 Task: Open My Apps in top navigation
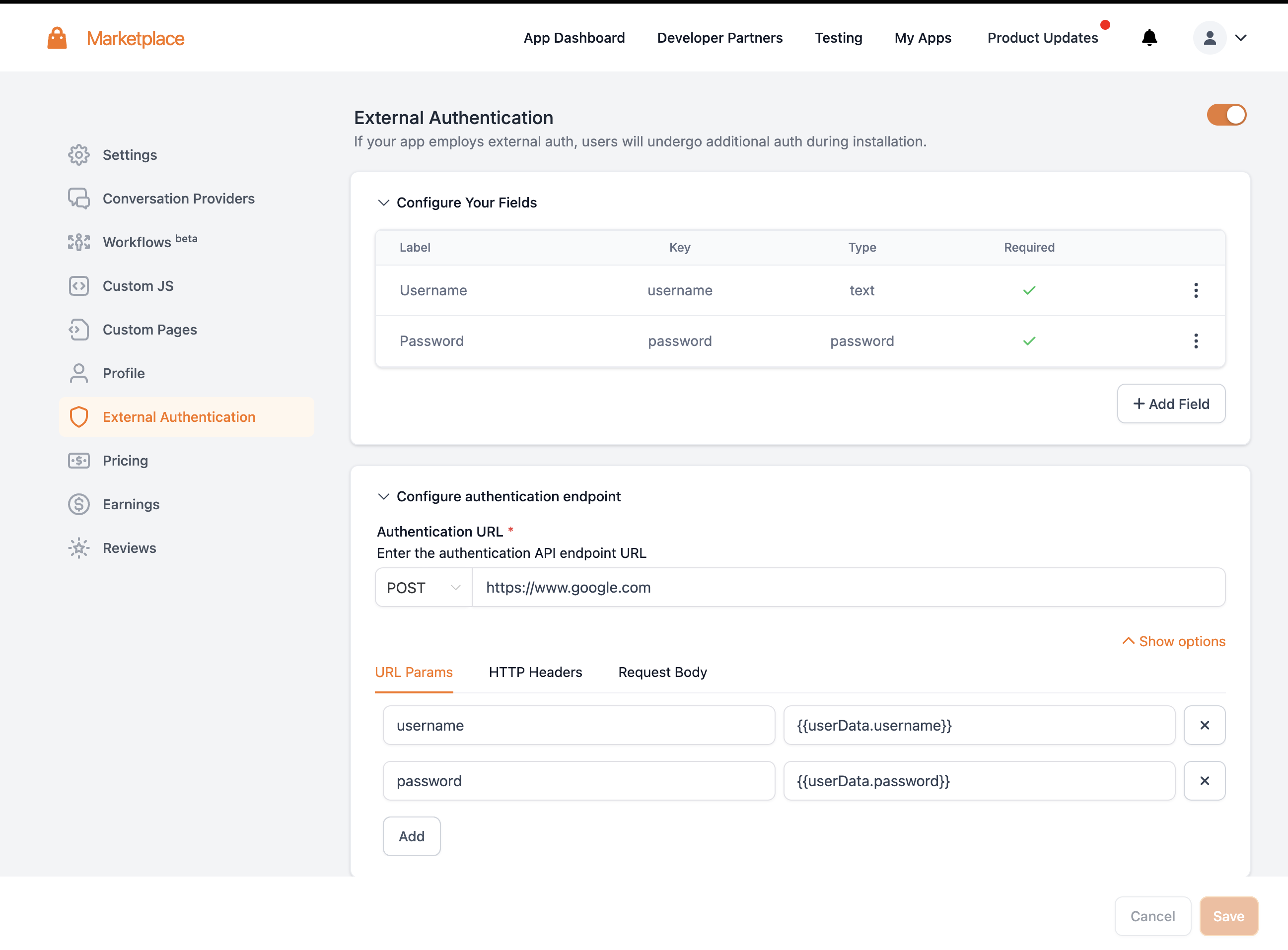point(923,38)
